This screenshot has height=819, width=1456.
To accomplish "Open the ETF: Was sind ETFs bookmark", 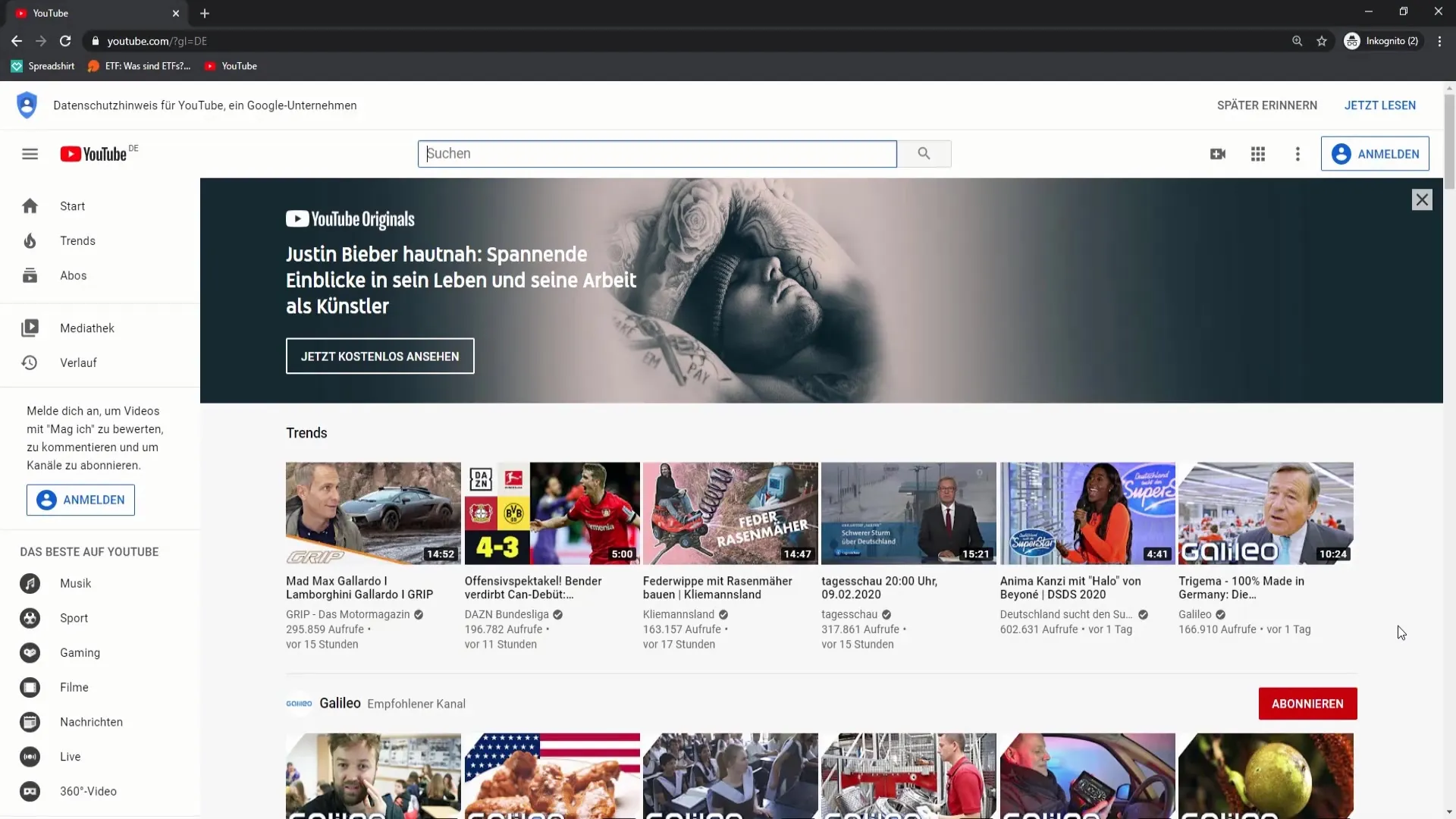I will [x=140, y=66].
